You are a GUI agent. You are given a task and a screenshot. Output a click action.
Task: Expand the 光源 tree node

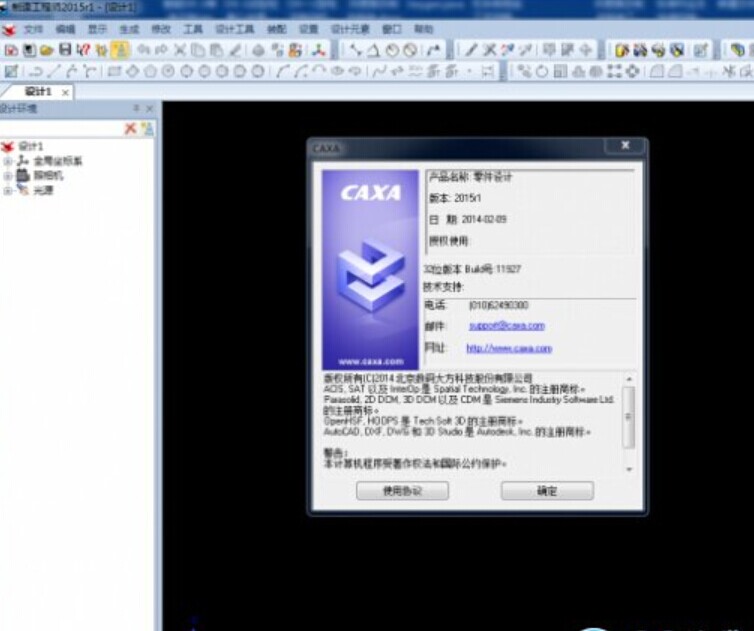point(7,191)
